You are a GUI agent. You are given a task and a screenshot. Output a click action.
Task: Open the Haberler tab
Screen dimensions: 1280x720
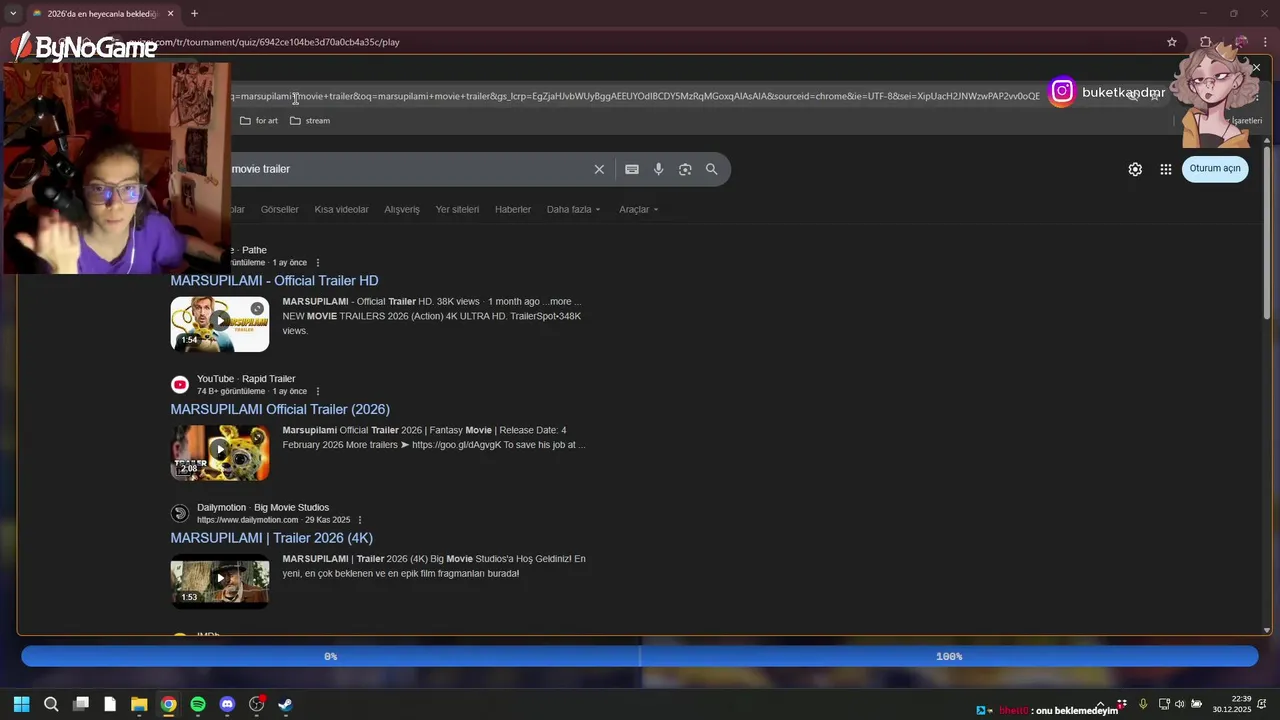point(513,210)
